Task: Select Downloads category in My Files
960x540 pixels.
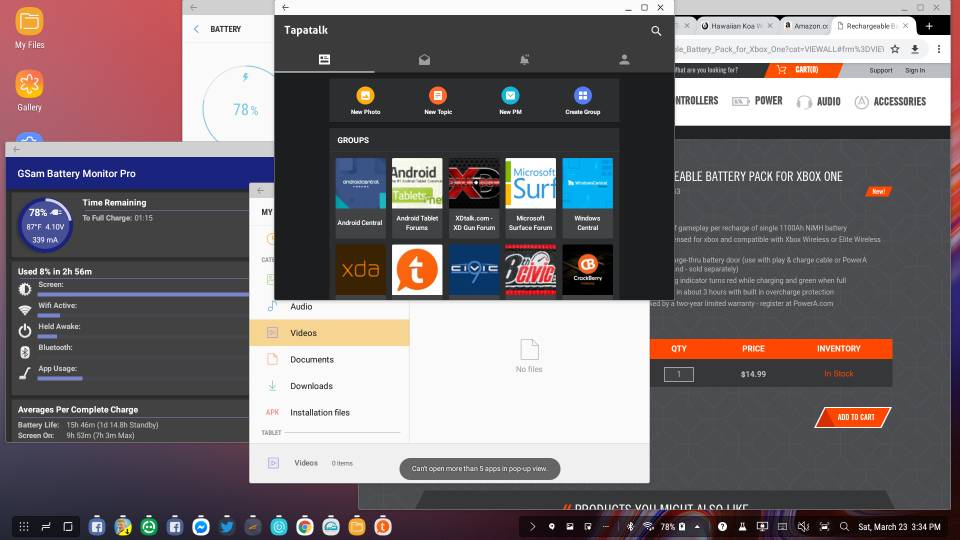Action: [329, 386]
